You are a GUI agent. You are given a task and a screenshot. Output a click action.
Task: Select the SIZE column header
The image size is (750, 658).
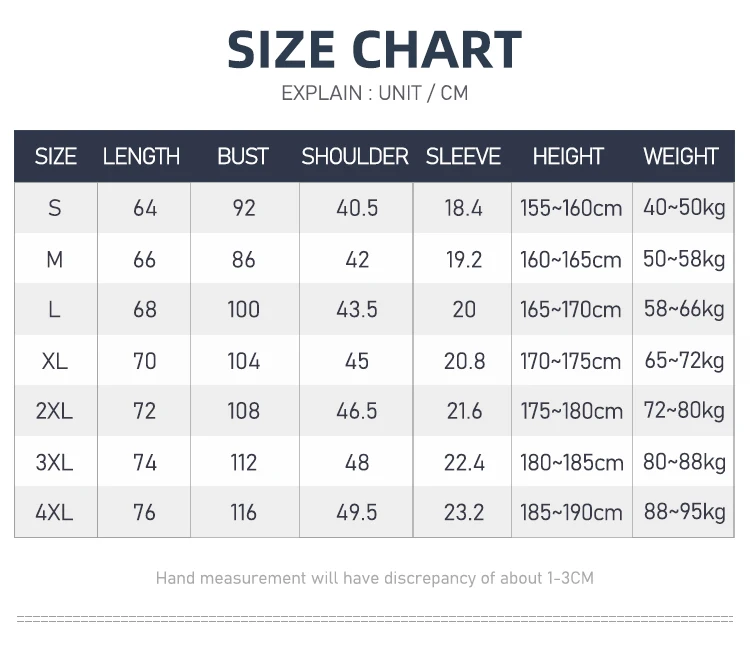(55, 157)
